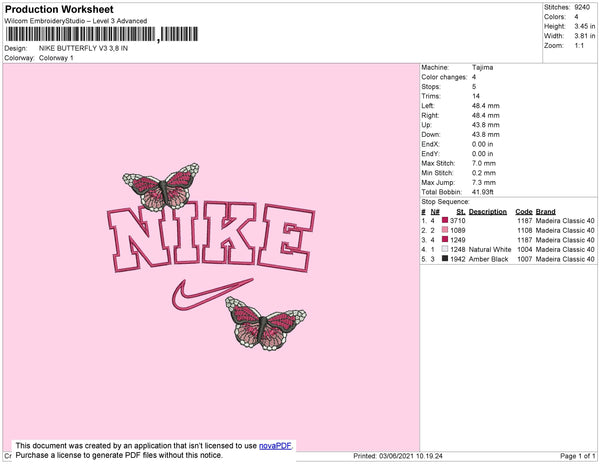Click the 'St.' column header
Viewport: 600px width, 464px height.
(461, 212)
